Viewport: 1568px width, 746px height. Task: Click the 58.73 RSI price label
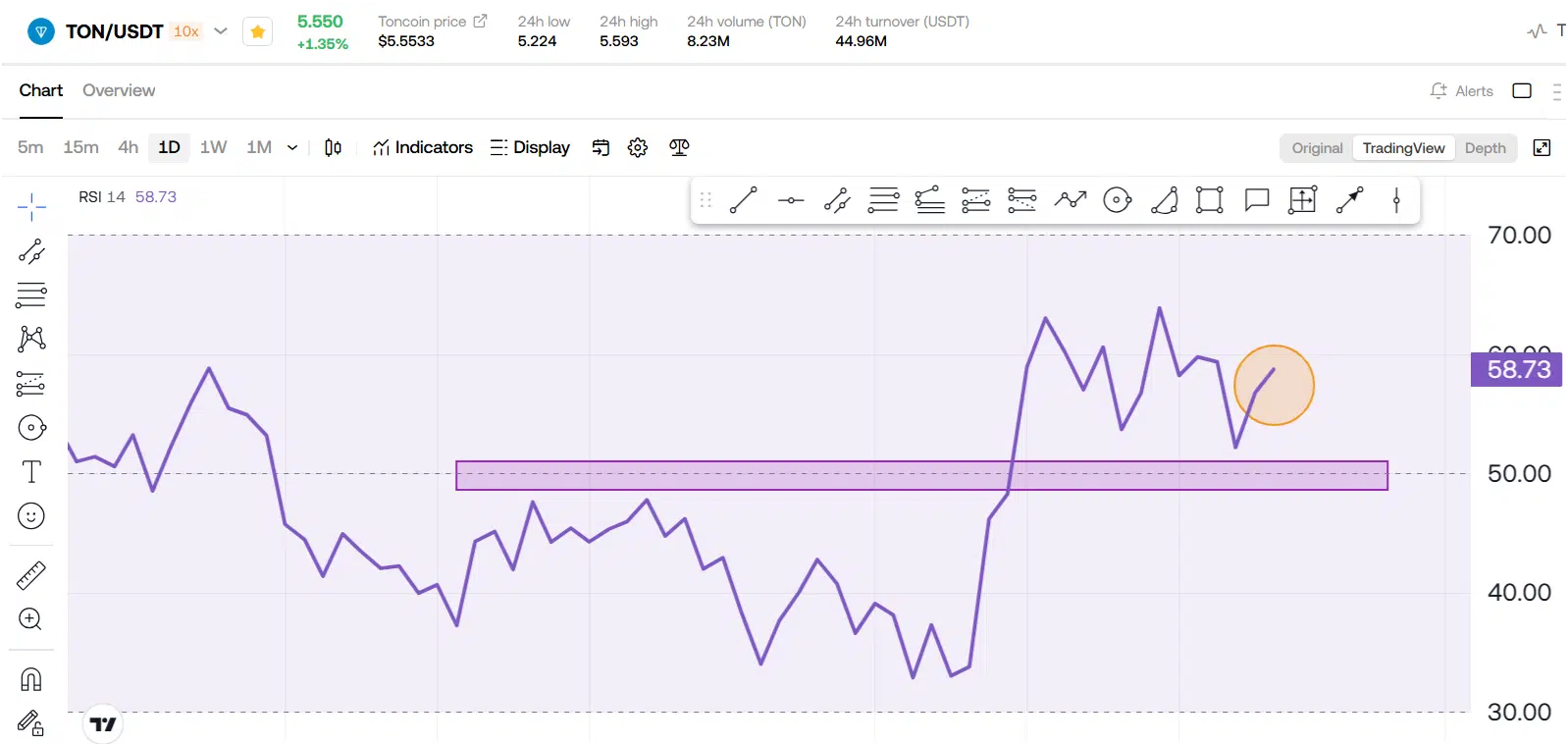point(1516,369)
